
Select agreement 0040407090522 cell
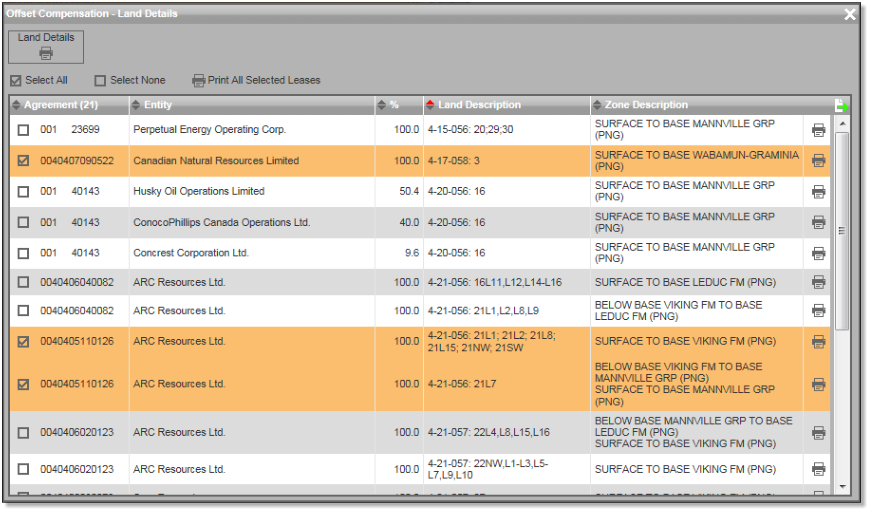pyautogui.click(x=77, y=160)
